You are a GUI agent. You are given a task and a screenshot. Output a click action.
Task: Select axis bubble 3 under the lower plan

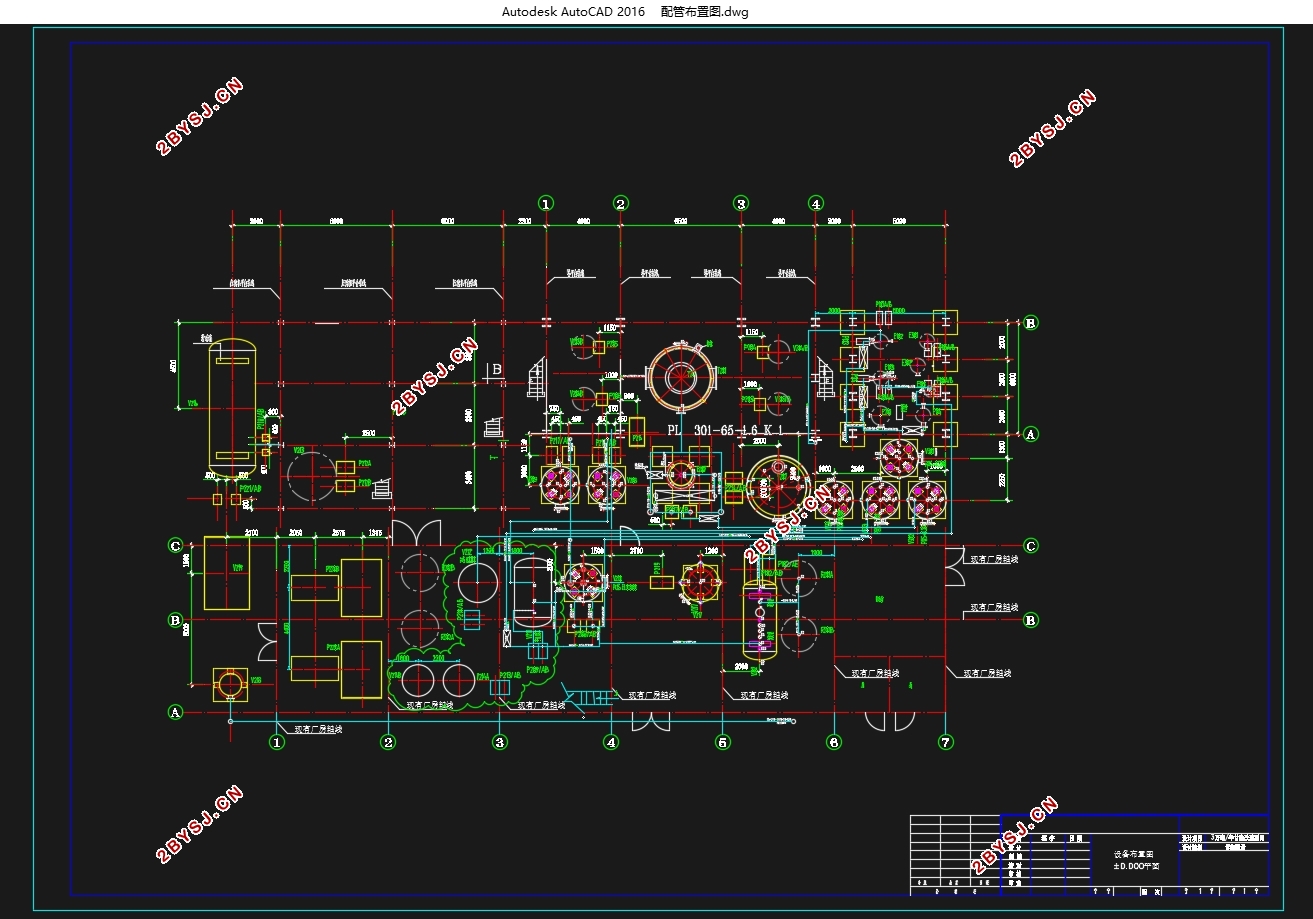[x=500, y=742]
